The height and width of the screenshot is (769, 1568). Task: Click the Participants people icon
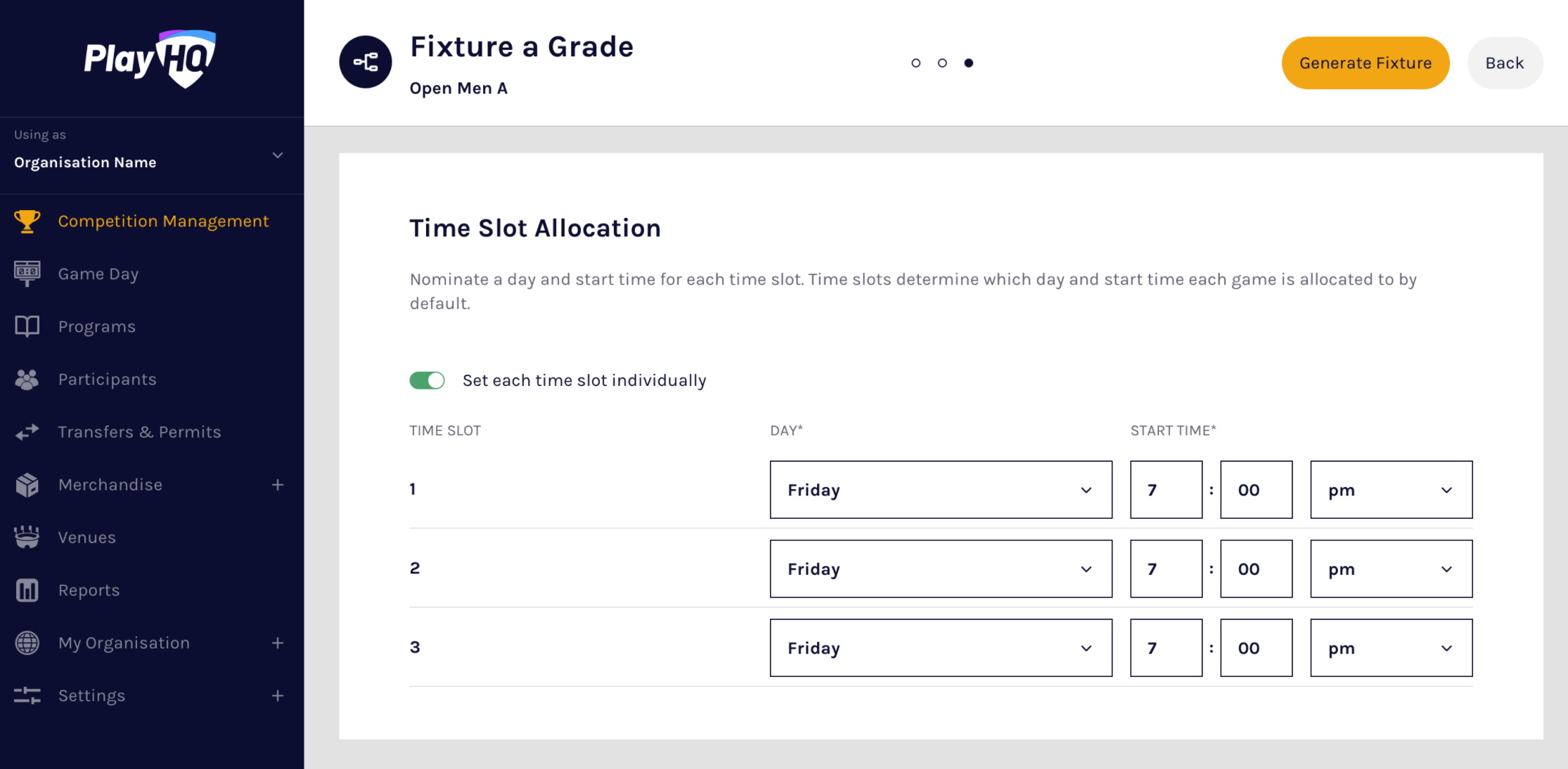point(27,380)
